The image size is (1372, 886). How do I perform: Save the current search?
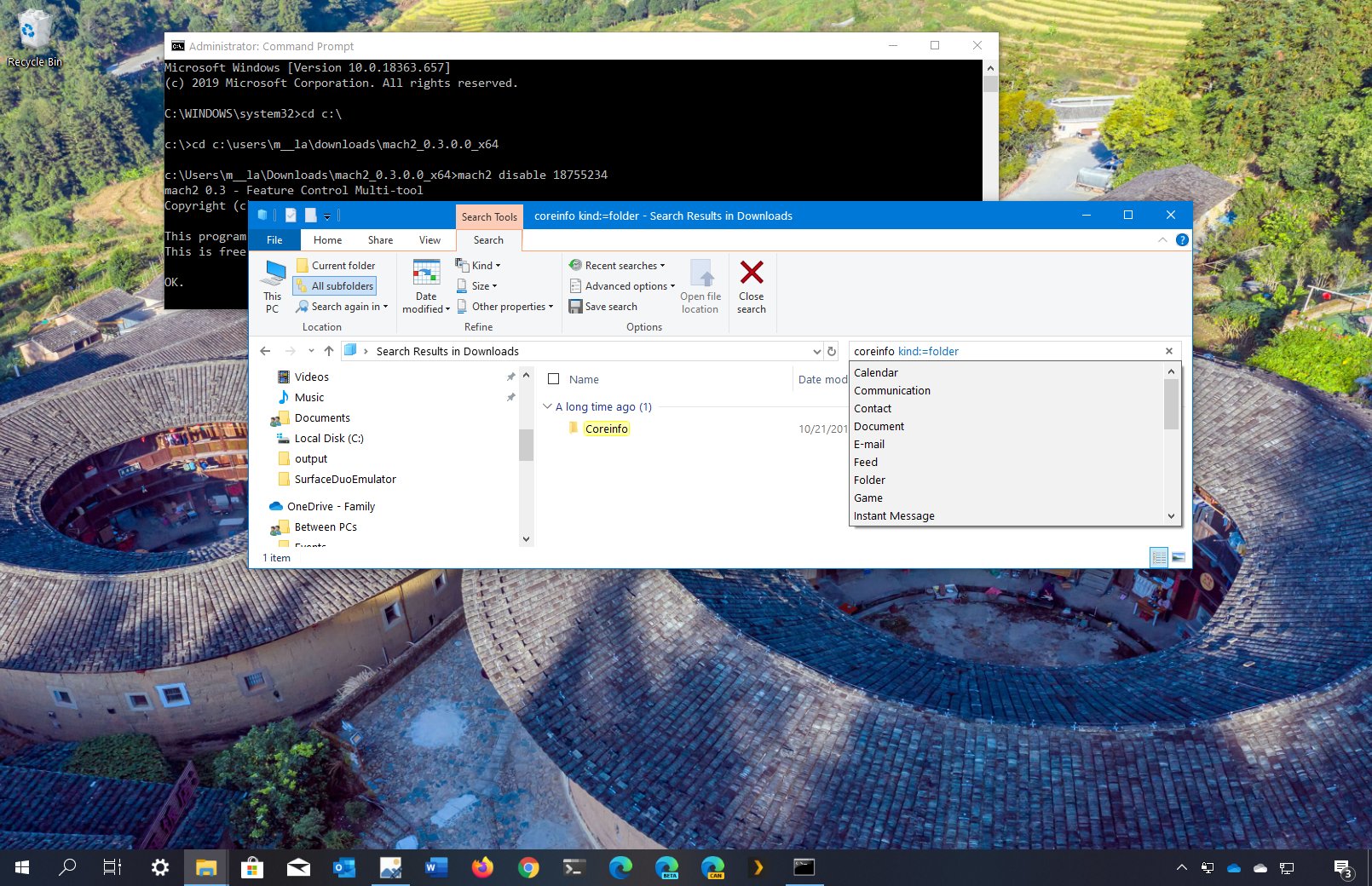[605, 306]
